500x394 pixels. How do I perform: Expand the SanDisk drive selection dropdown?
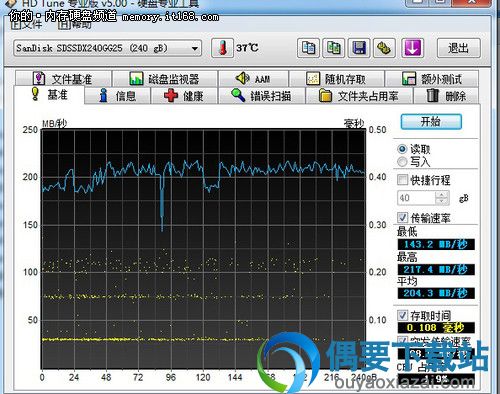(x=107, y=48)
